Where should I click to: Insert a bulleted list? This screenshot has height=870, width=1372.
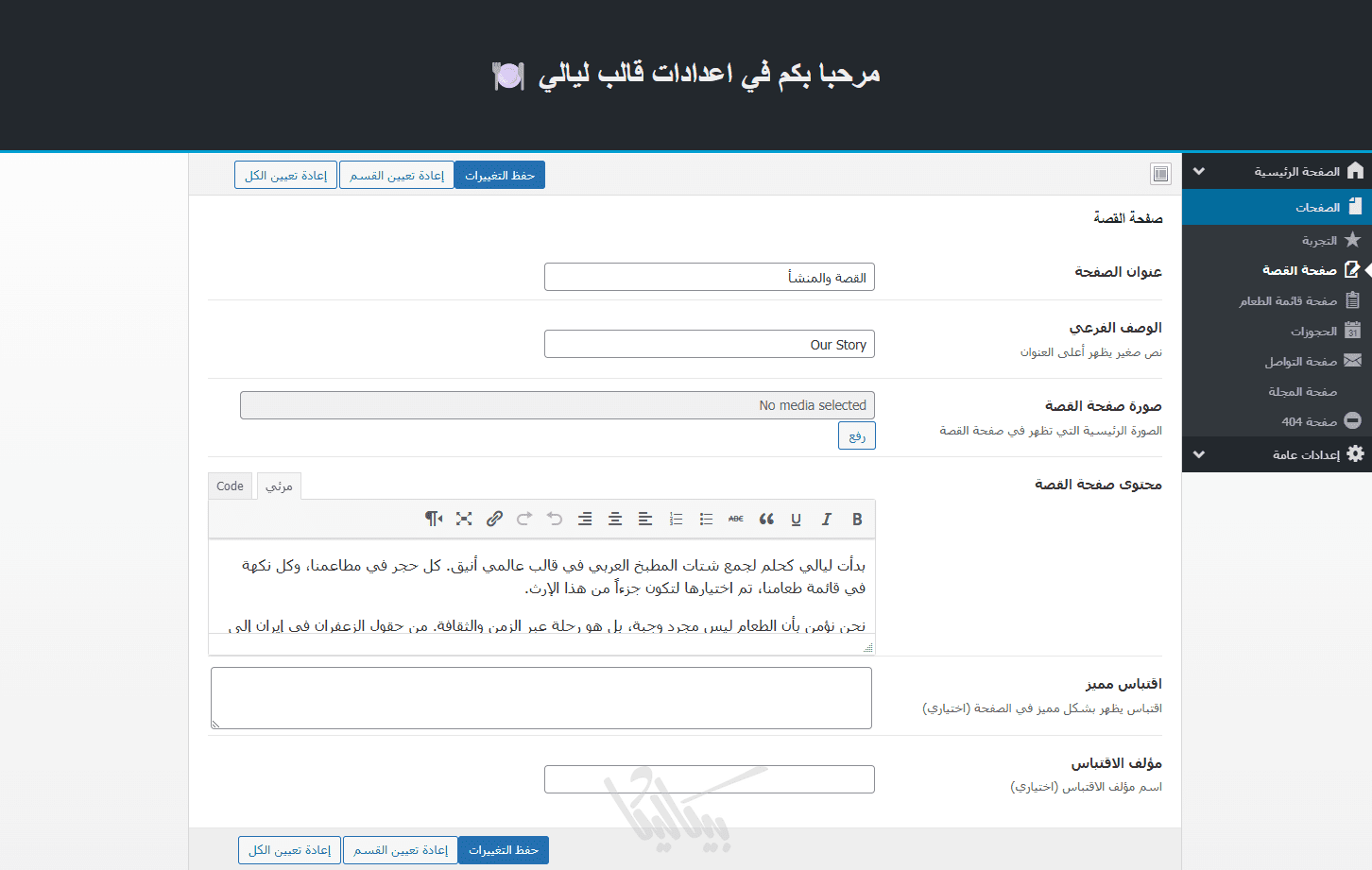(x=706, y=519)
